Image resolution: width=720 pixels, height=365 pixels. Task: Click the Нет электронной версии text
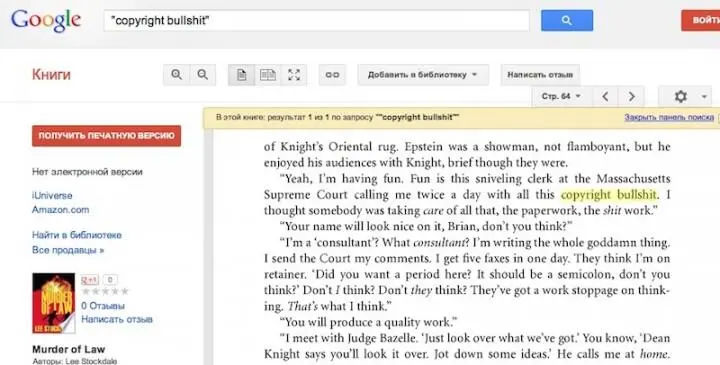click(x=87, y=172)
